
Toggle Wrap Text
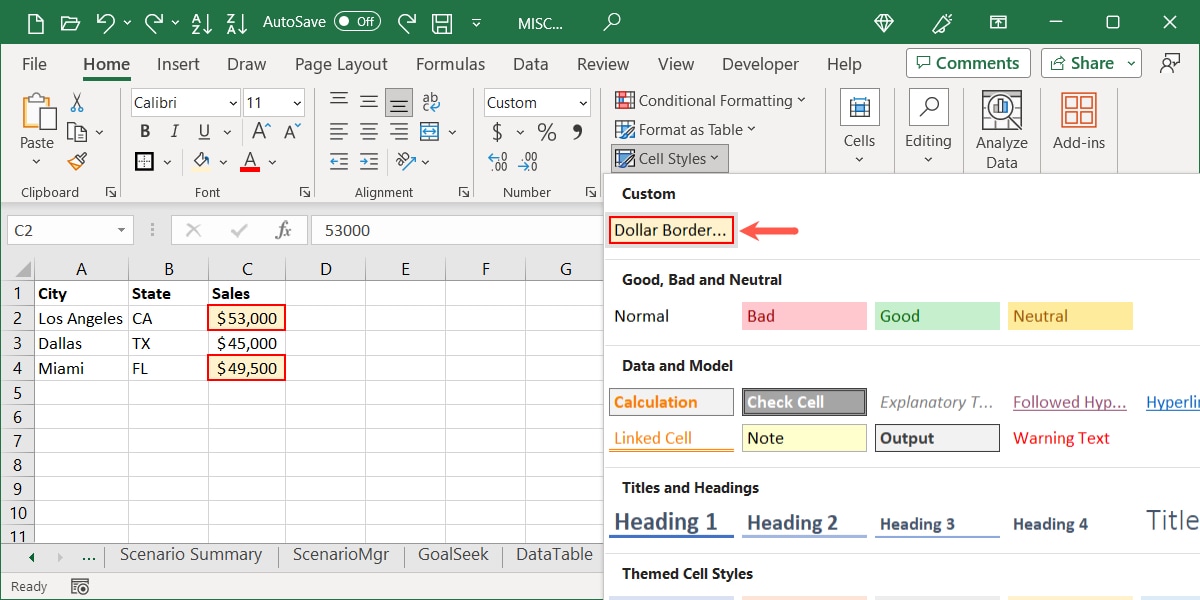(430, 101)
